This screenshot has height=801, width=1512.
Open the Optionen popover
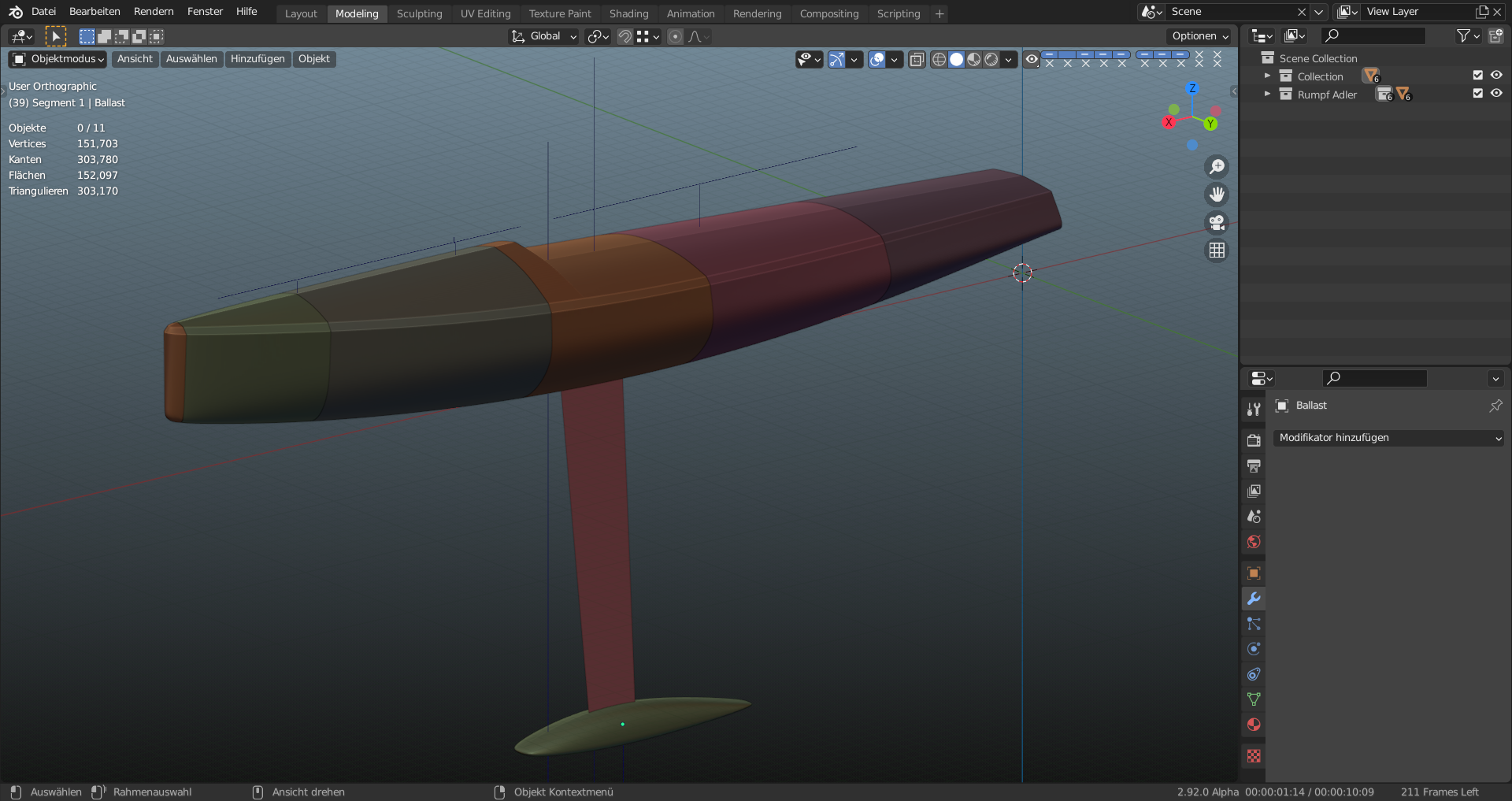1199,36
